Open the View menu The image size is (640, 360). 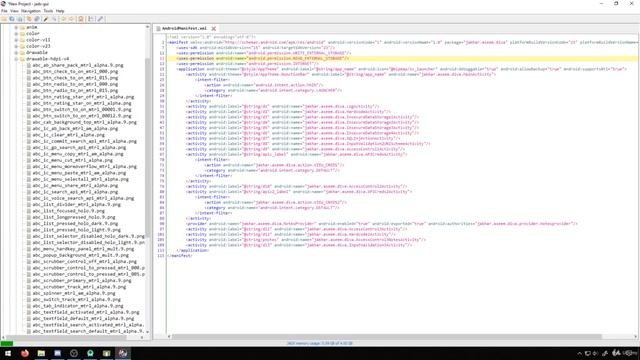coord(14,11)
